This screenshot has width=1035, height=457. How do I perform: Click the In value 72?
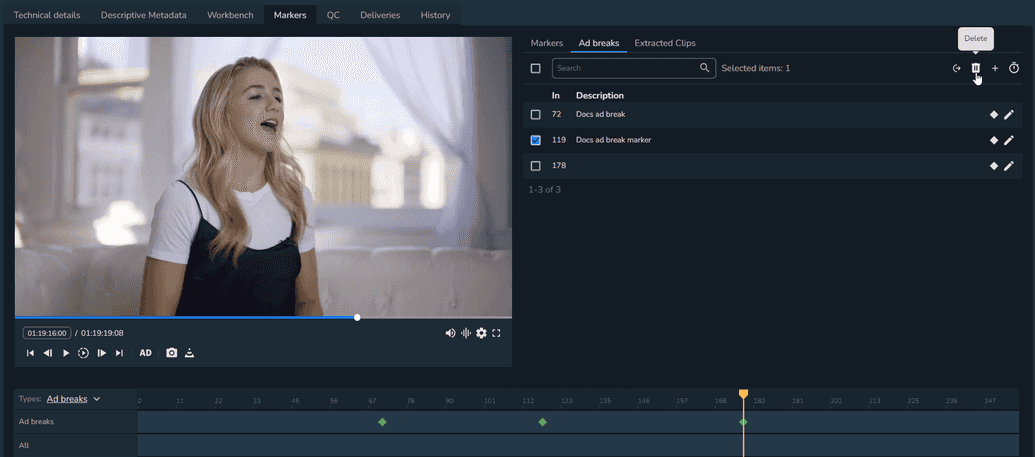pos(556,114)
